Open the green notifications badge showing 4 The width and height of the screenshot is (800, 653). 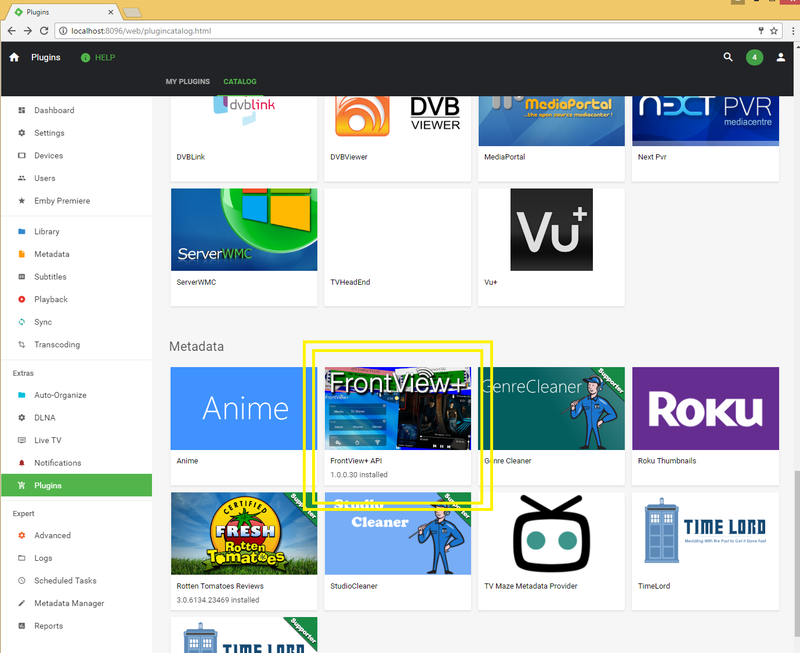[755, 57]
